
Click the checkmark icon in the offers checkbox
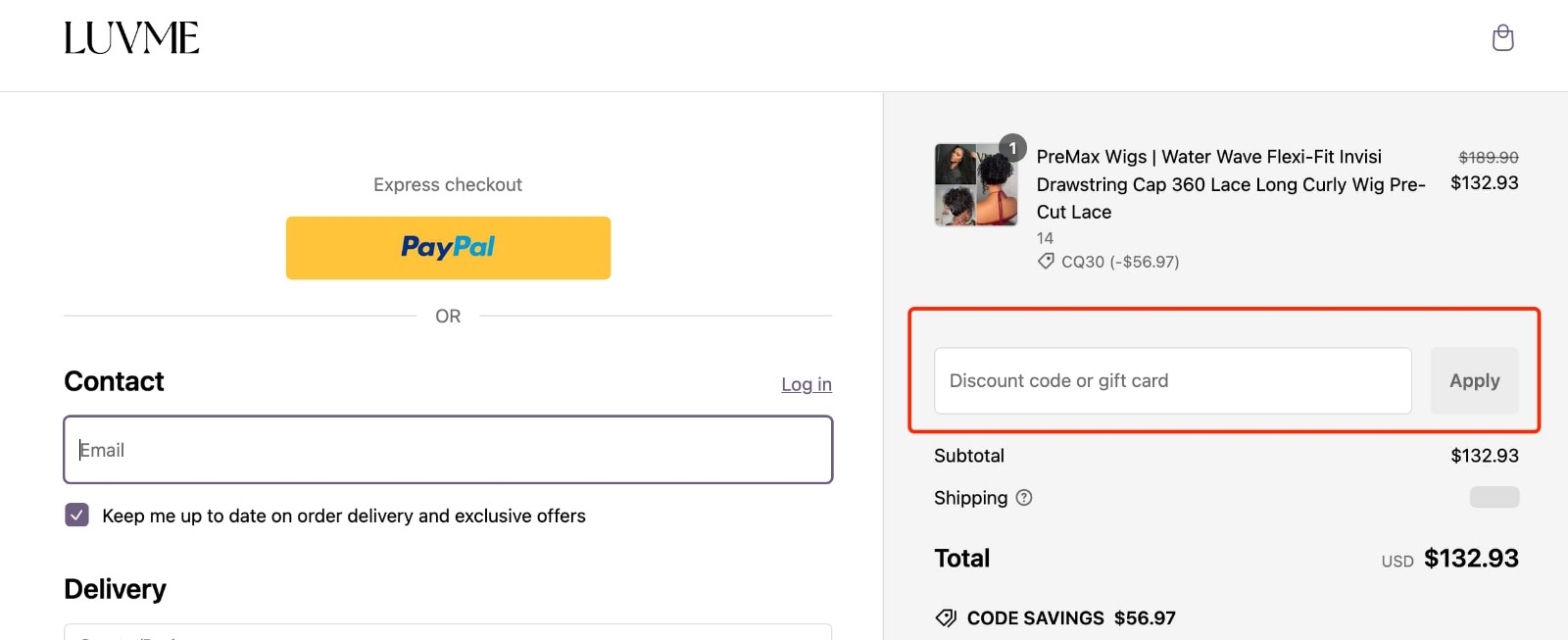[76, 515]
